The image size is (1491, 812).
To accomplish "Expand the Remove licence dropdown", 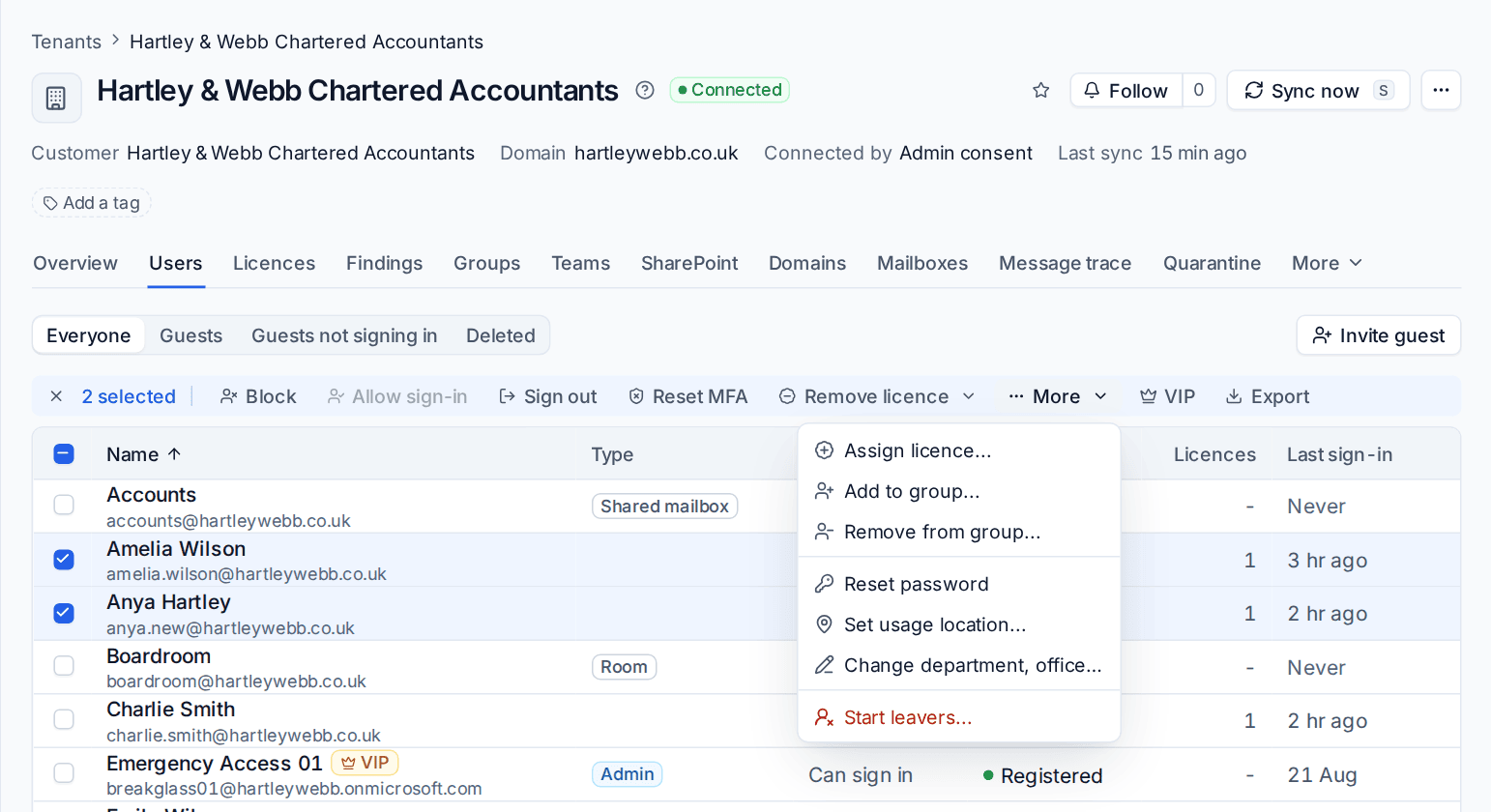I will 877,396.
